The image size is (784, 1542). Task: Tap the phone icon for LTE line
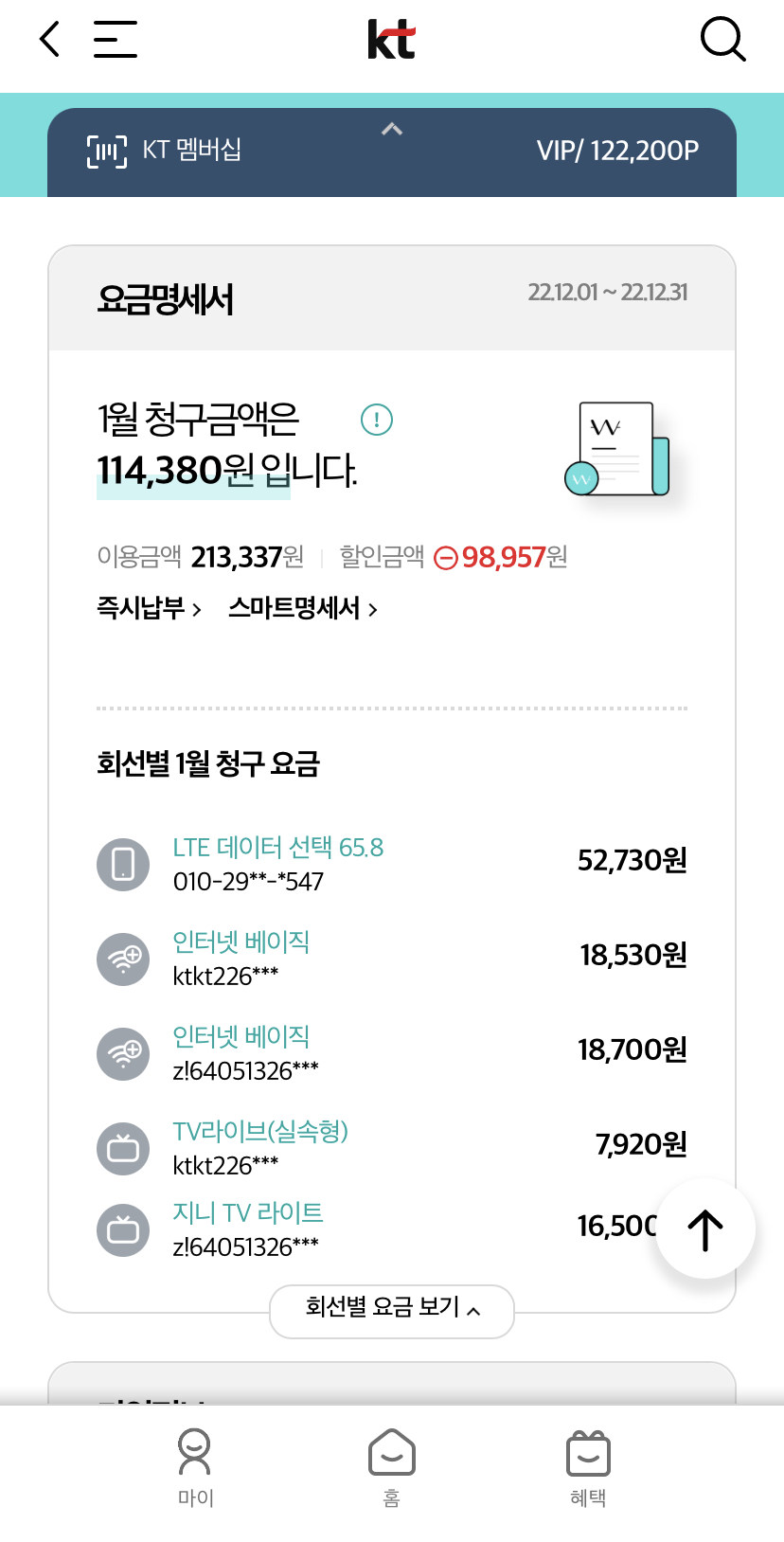123,864
